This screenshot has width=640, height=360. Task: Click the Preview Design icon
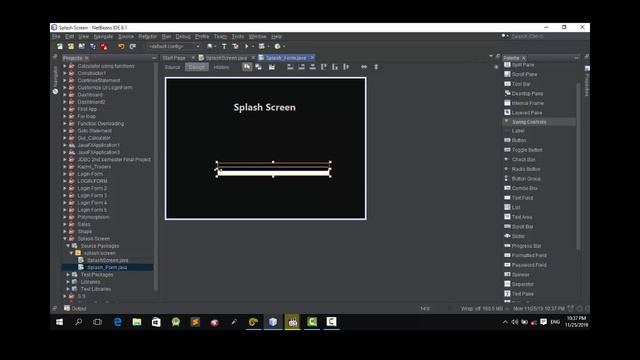pos(271,67)
